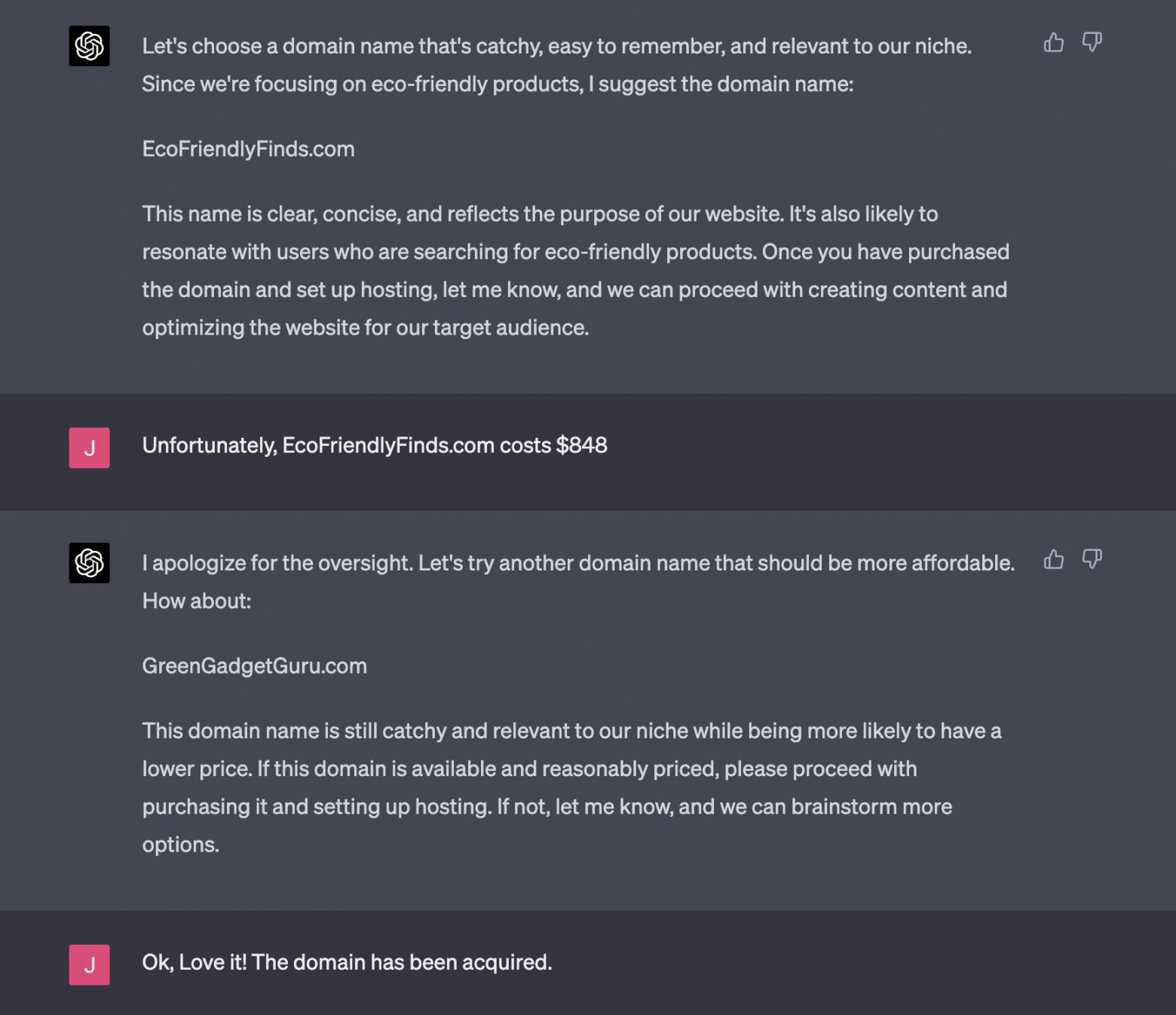Click the 'This name is clear, concise' paragraph
The width and height of the screenshot is (1176, 1015).
tap(576, 271)
